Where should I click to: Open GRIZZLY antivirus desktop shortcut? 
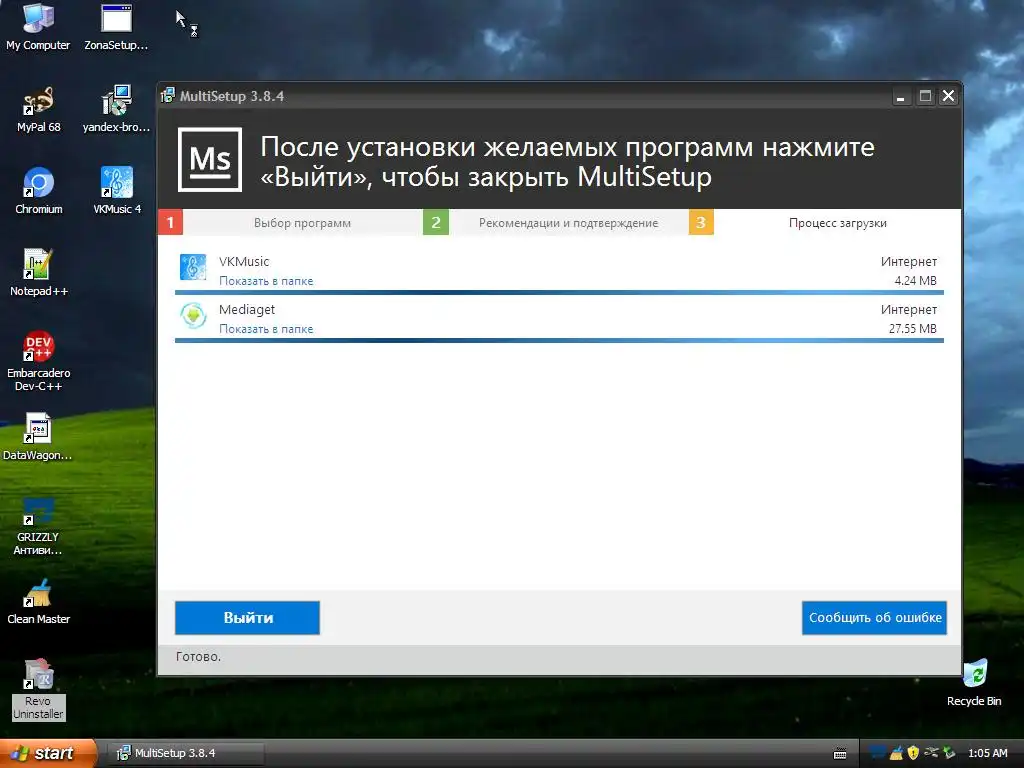38,526
